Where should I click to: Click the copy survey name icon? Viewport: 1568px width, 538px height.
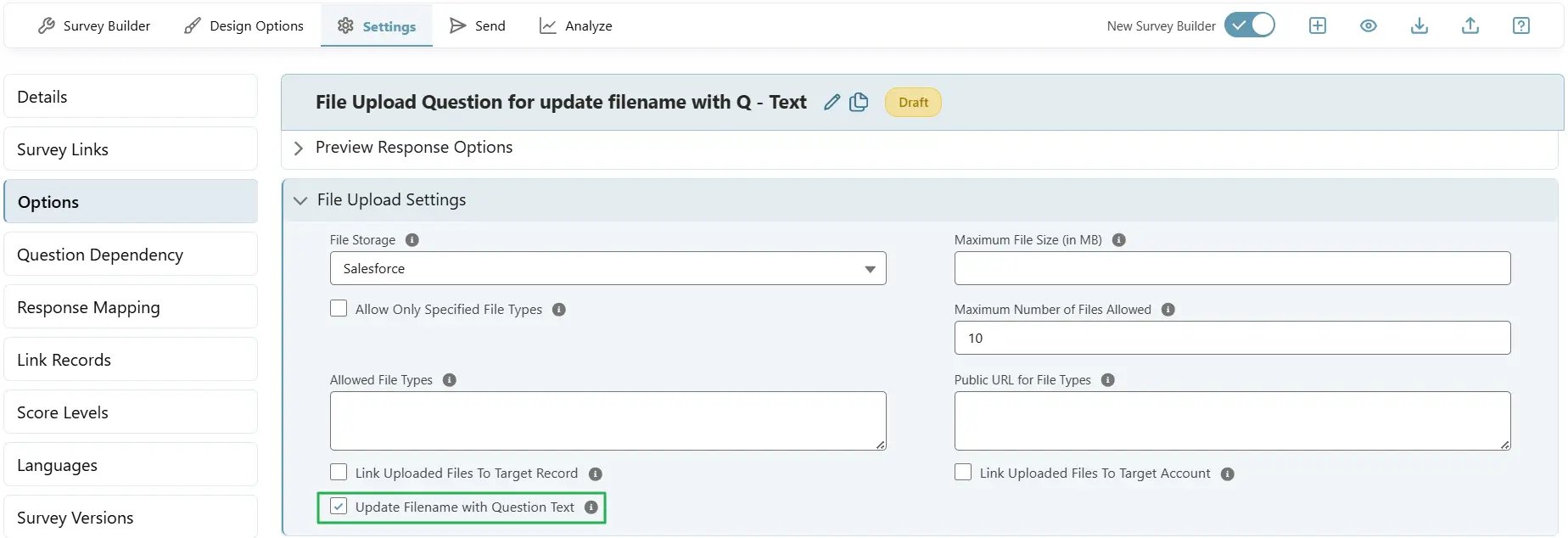(x=859, y=102)
